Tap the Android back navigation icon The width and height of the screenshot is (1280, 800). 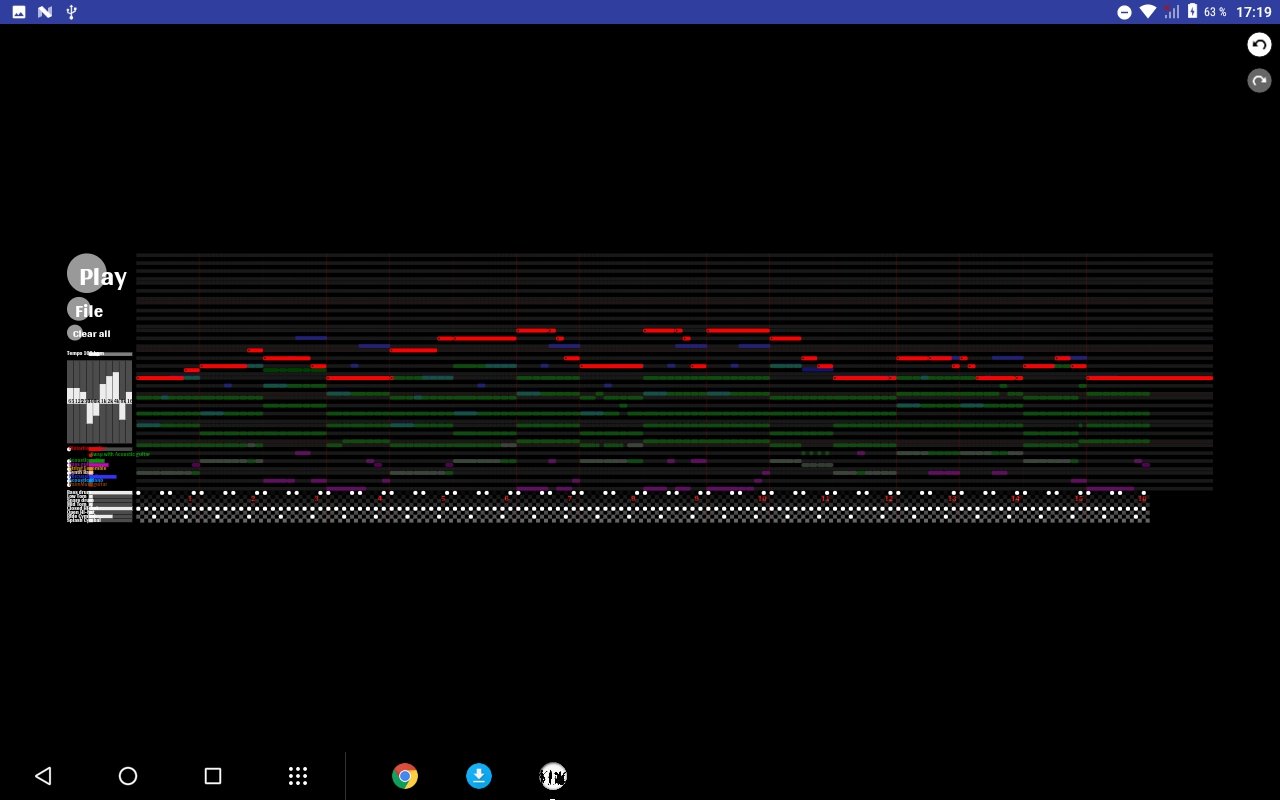[42, 776]
